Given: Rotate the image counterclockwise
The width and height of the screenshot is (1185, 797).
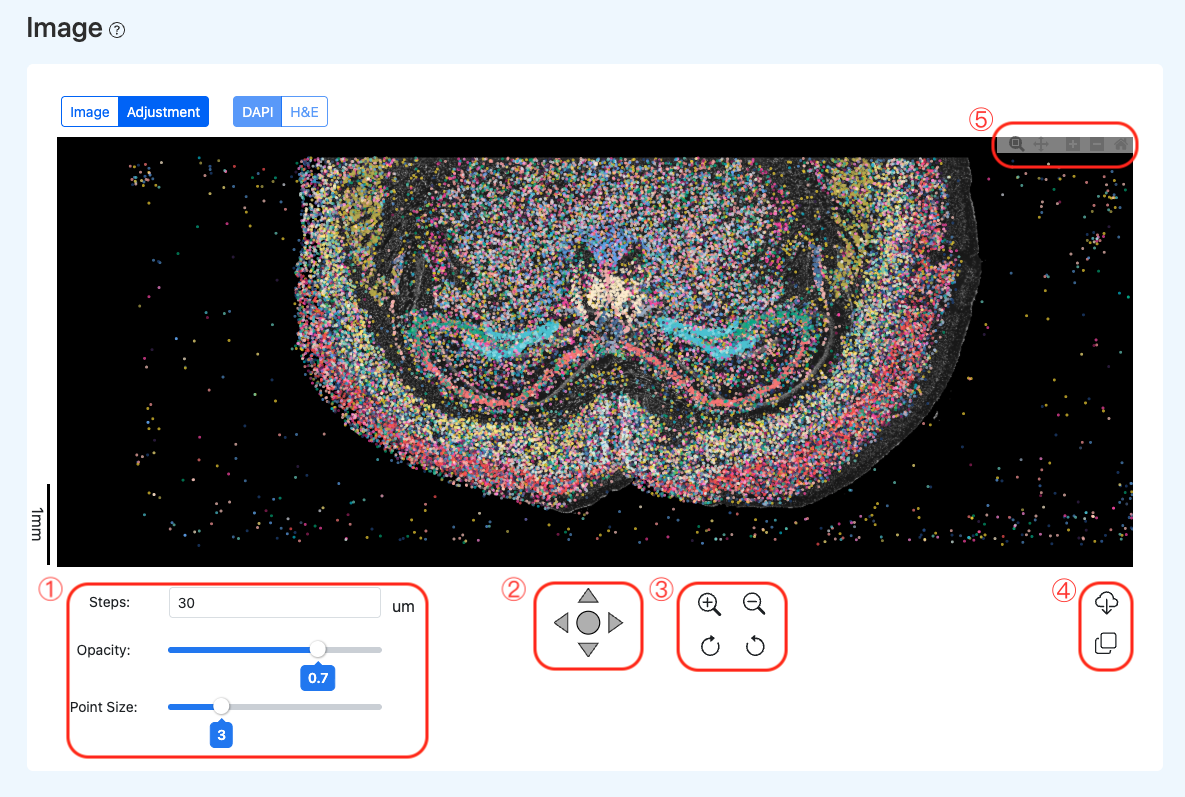Looking at the screenshot, I should point(755,646).
